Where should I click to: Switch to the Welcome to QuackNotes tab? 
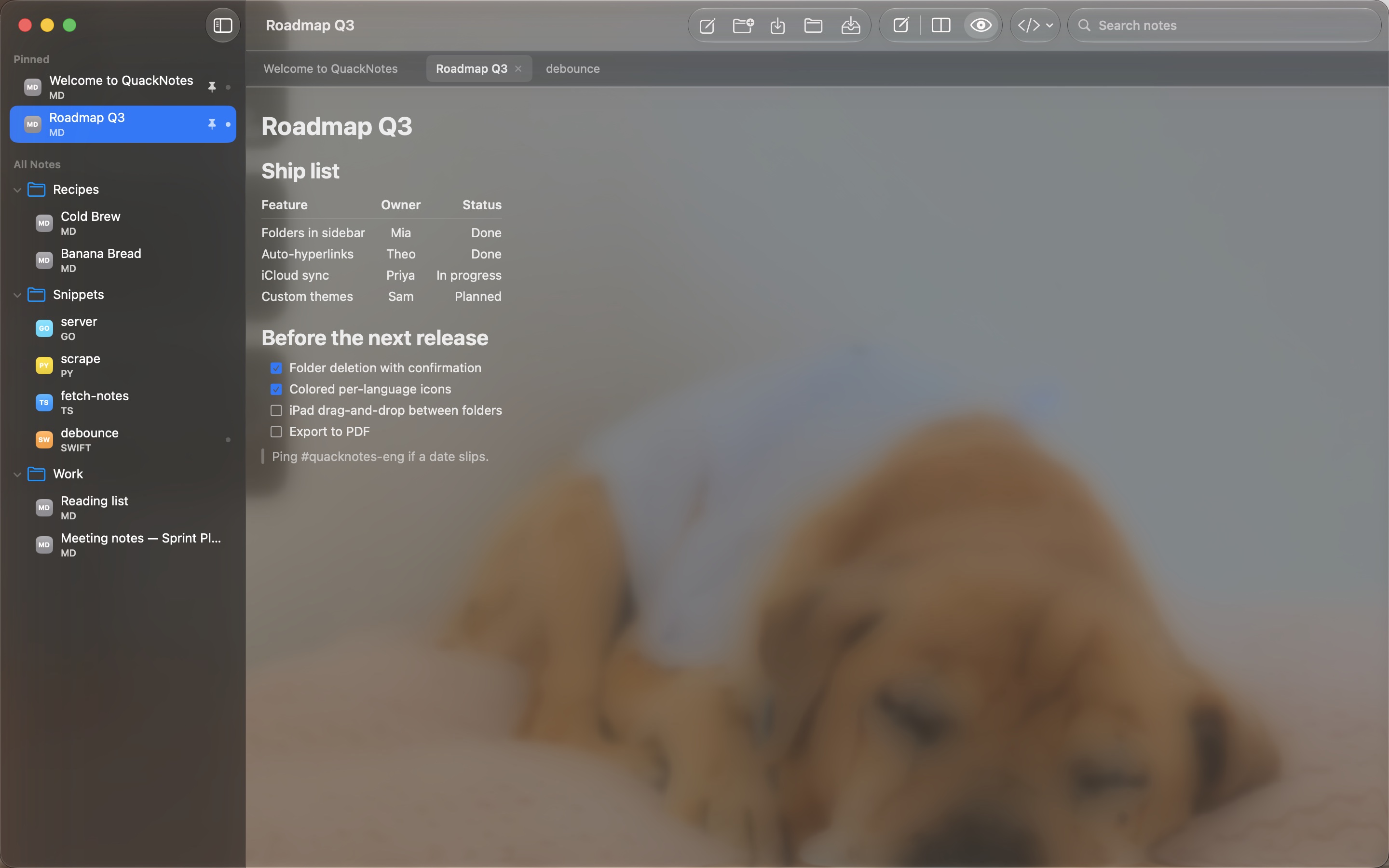[x=330, y=69]
